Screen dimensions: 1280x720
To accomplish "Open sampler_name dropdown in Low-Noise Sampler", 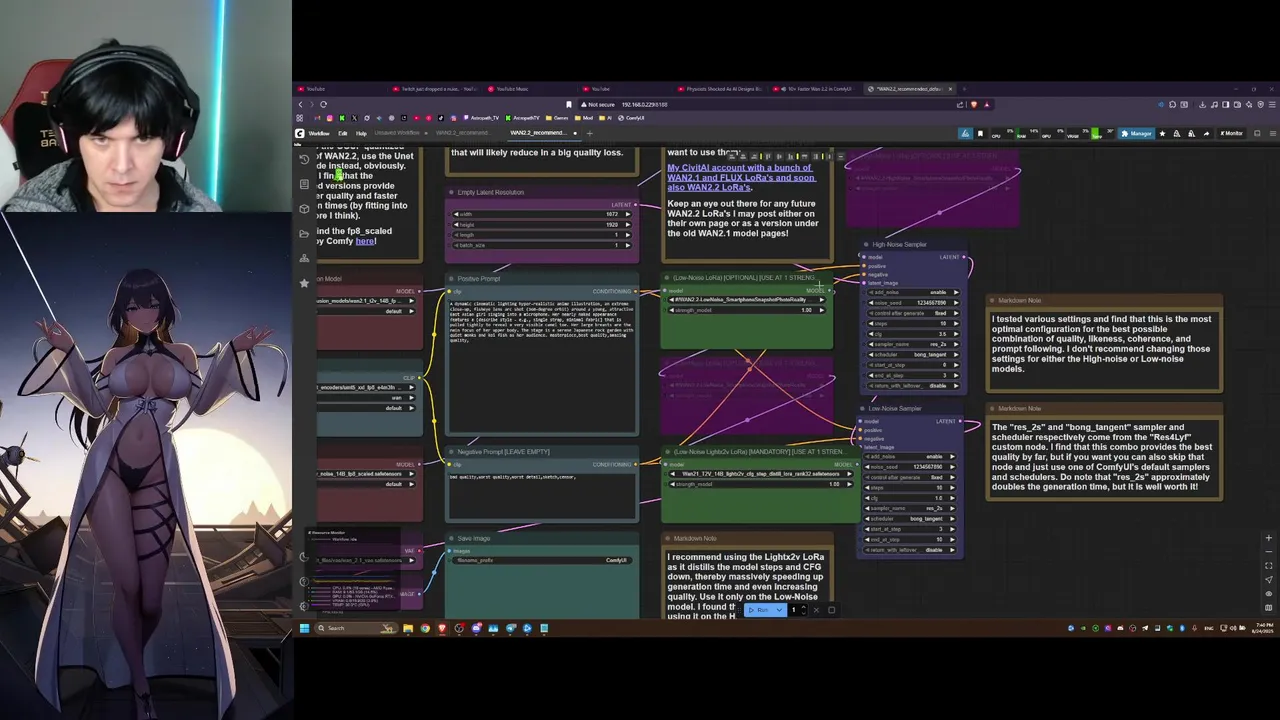I will click(x=909, y=508).
